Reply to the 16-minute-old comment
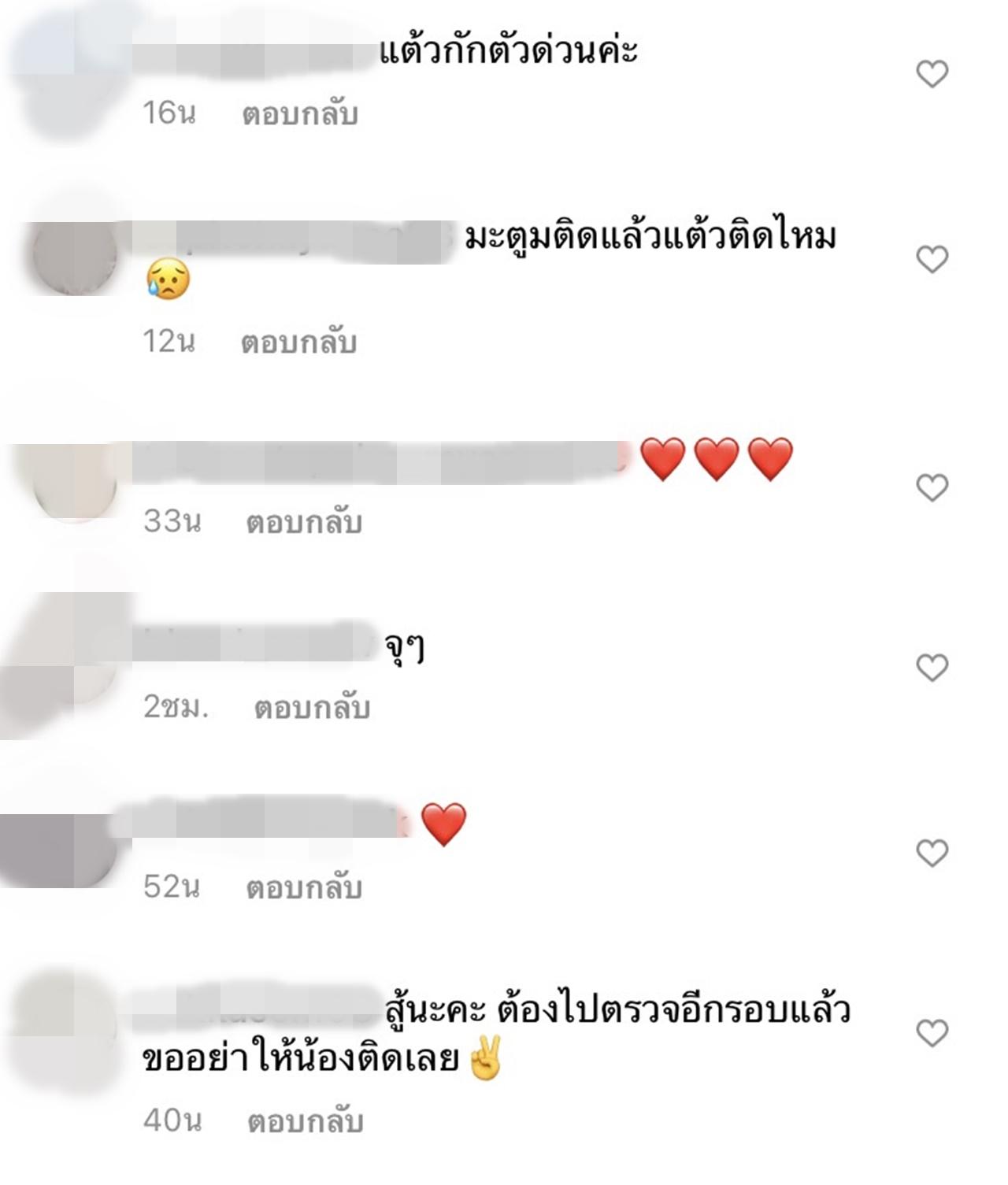Viewport: 1008px width, 1185px height. 300,114
